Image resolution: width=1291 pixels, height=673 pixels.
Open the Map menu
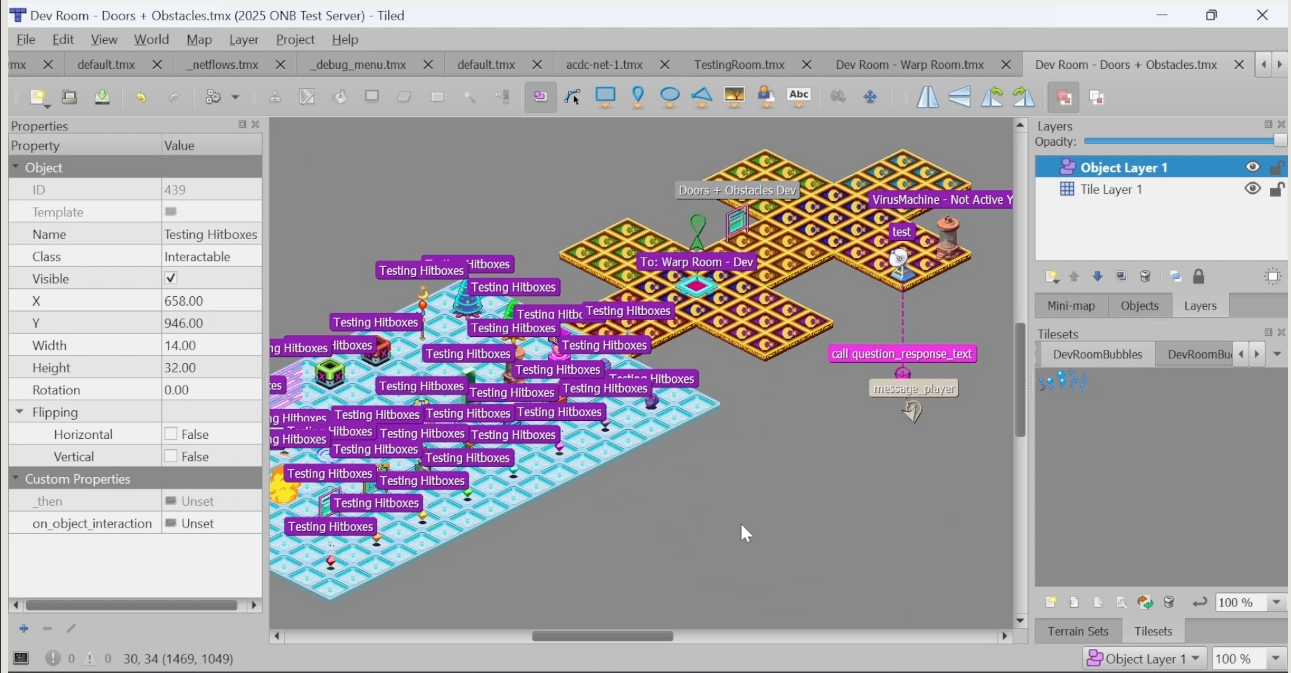tap(199, 39)
